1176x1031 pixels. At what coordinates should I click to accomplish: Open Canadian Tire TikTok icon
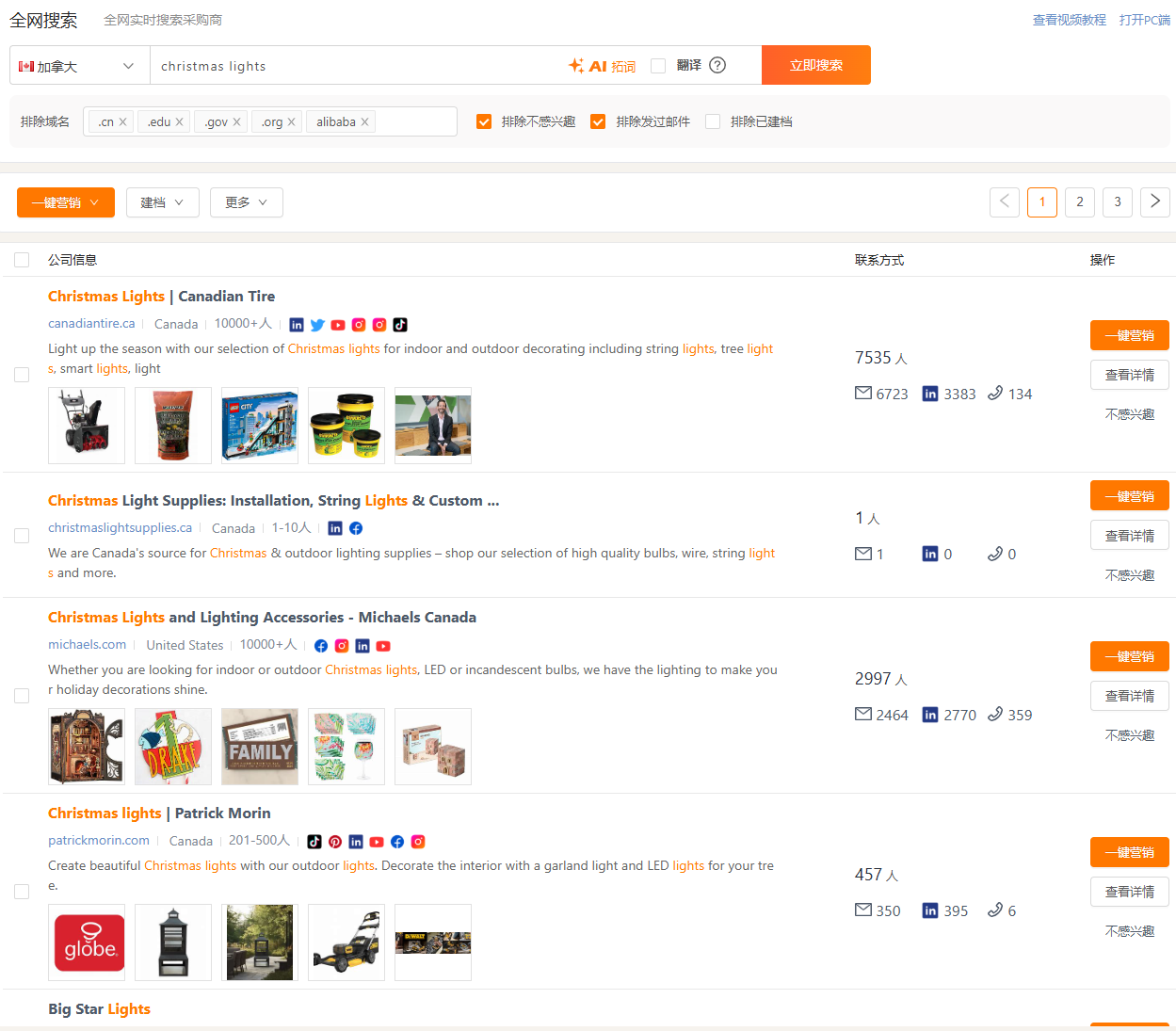click(400, 325)
